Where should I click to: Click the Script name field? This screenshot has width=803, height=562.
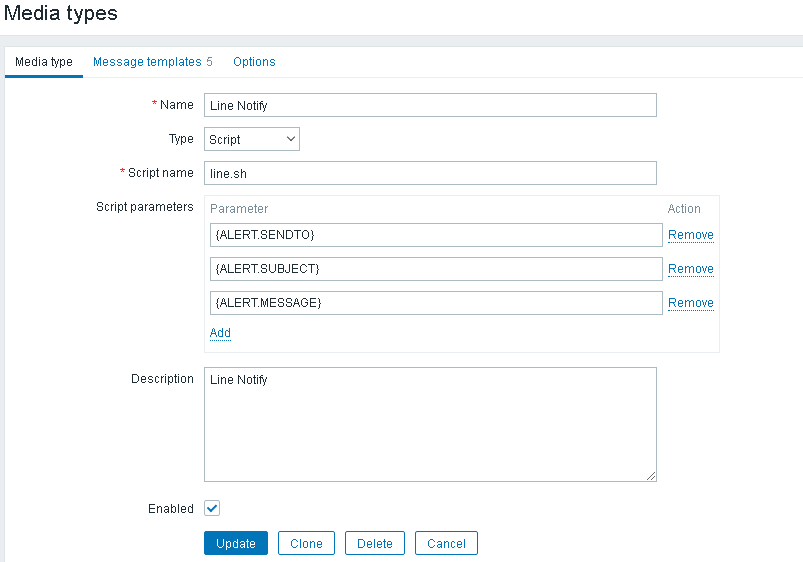click(430, 173)
